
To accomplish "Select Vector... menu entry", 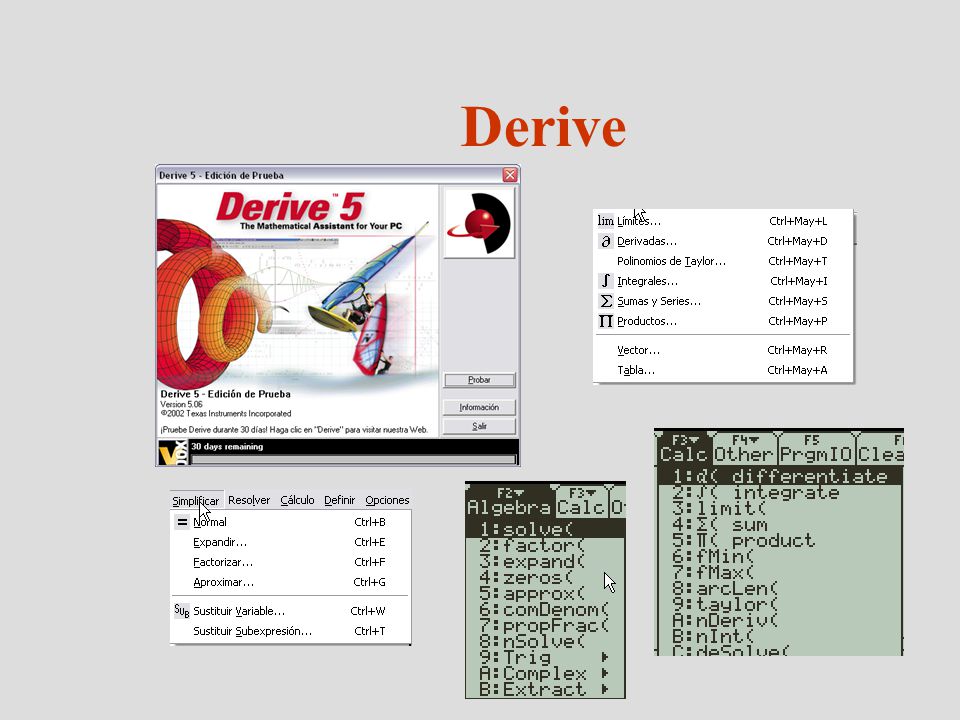I will point(723,350).
